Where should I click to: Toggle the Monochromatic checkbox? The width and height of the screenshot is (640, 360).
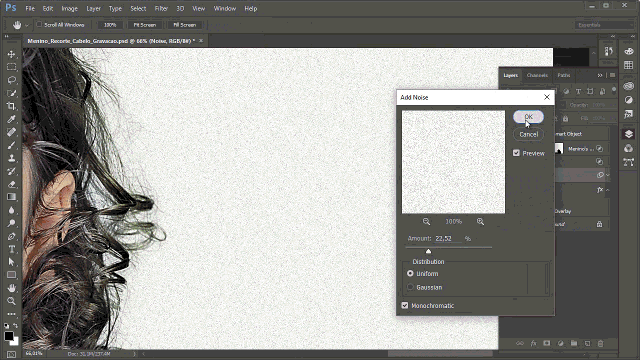[405, 305]
